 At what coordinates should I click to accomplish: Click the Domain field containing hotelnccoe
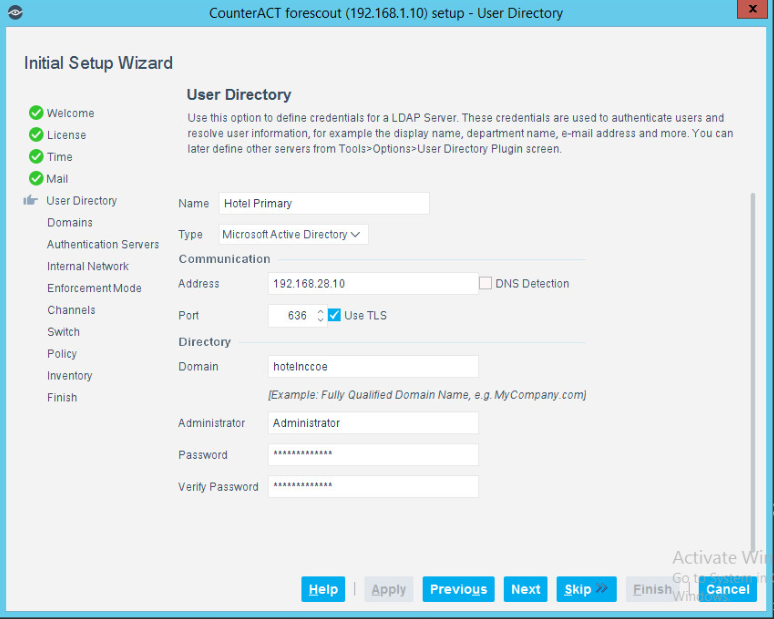coord(373,366)
